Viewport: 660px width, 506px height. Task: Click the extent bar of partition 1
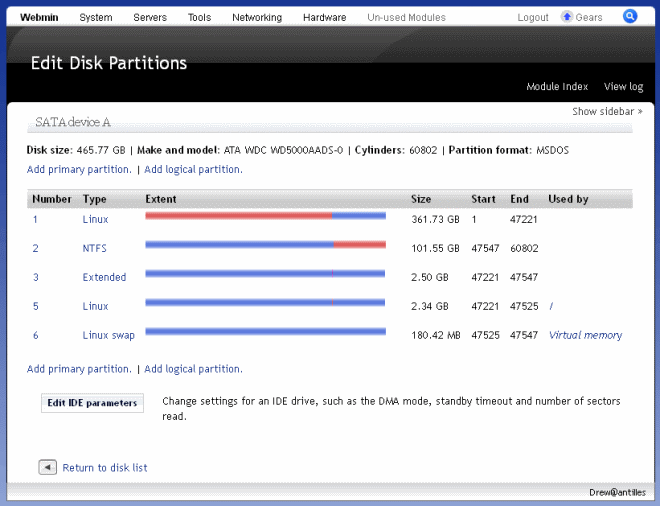click(265, 215)
